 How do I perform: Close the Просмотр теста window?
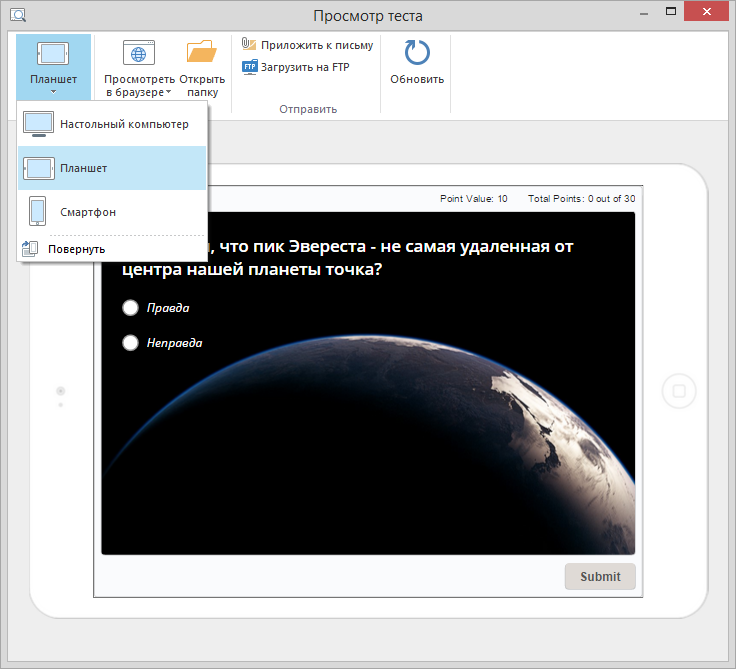(706, 12)
